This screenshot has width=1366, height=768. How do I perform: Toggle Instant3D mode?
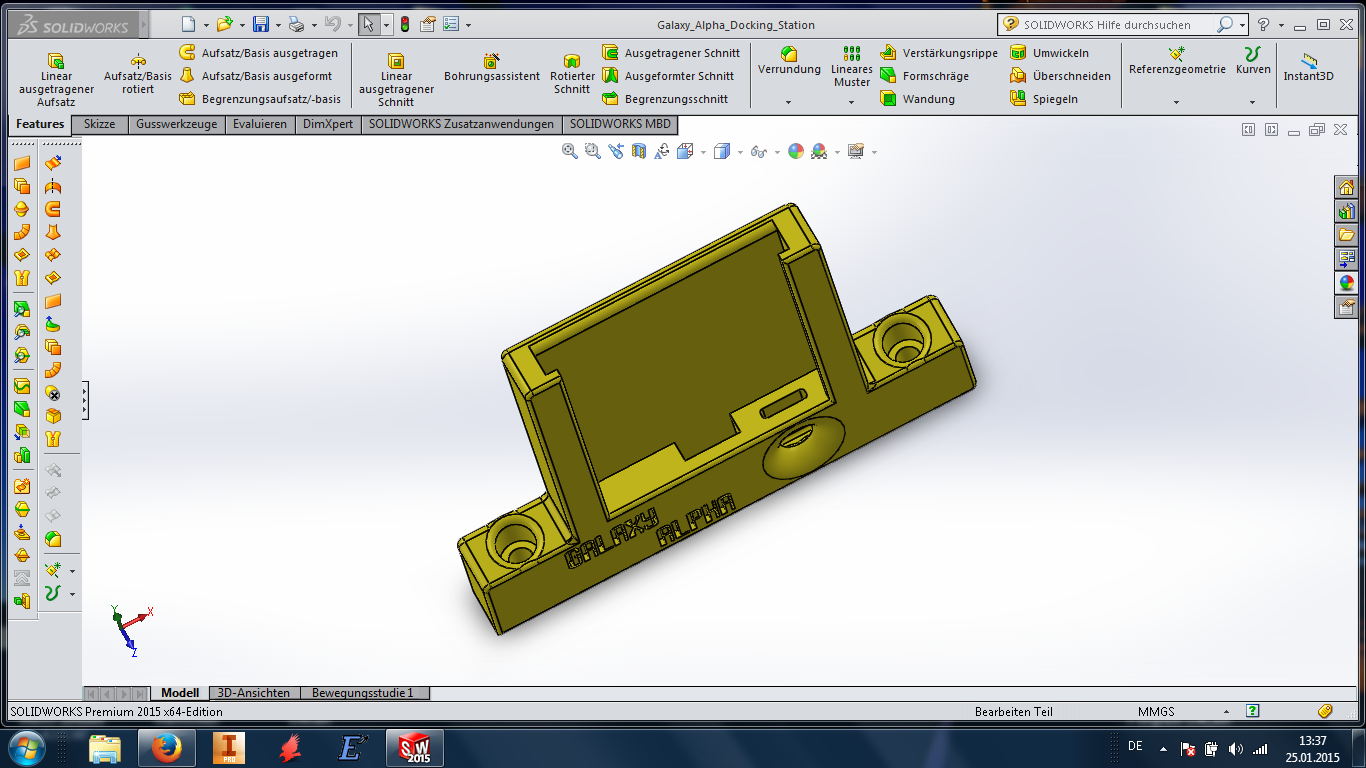(1308, 67)
